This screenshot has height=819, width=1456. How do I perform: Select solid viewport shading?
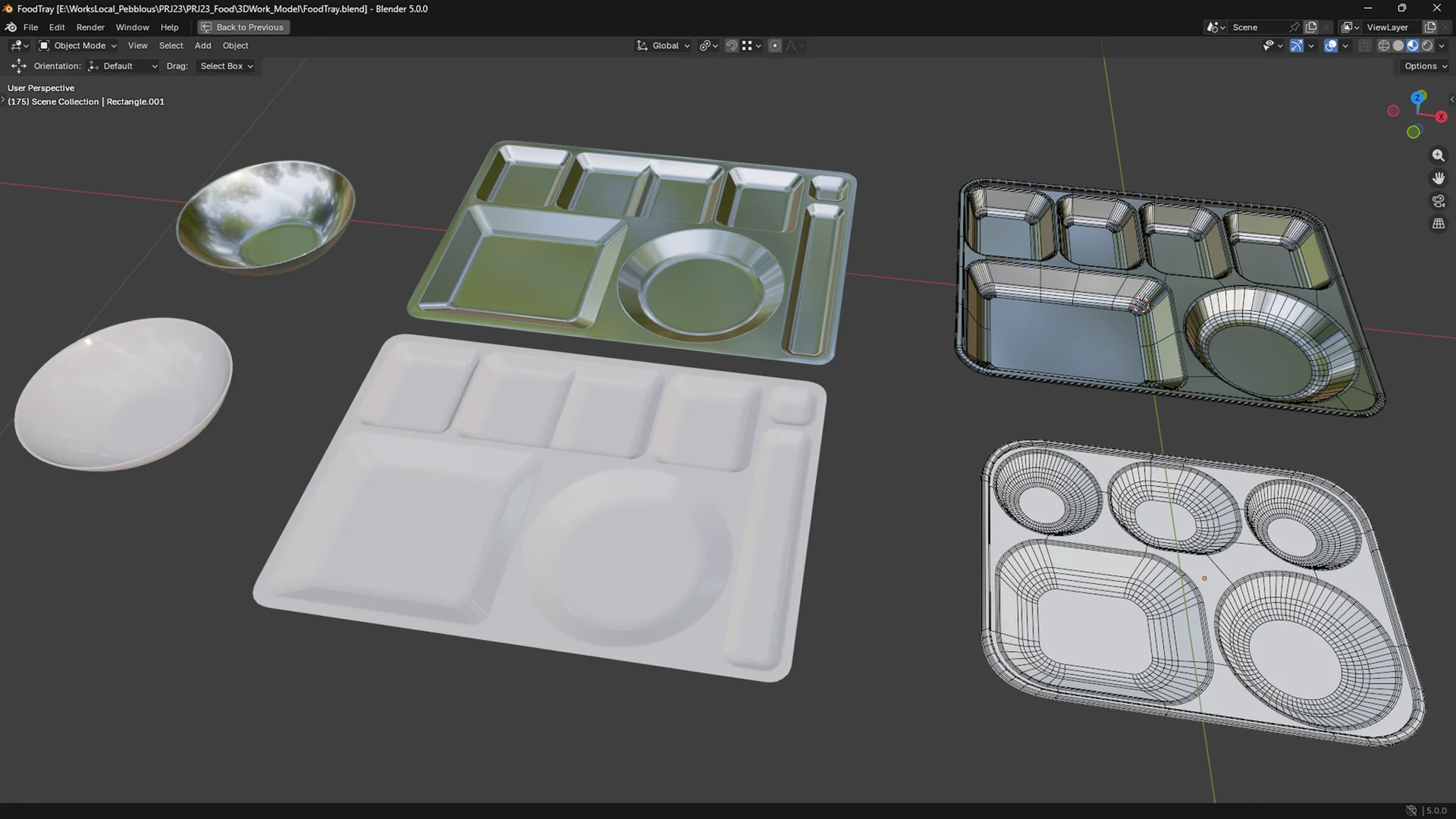click(x=1398, y=45)
